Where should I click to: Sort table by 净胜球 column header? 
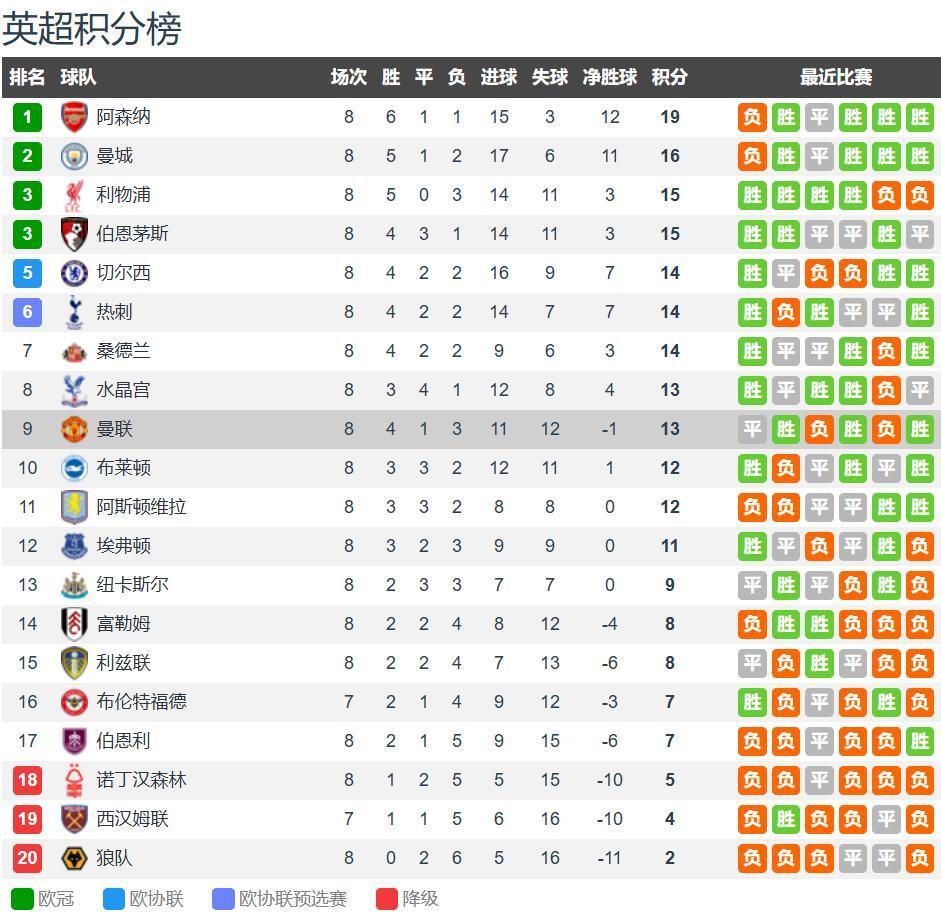pyautogui.click(x=610, y=77)
